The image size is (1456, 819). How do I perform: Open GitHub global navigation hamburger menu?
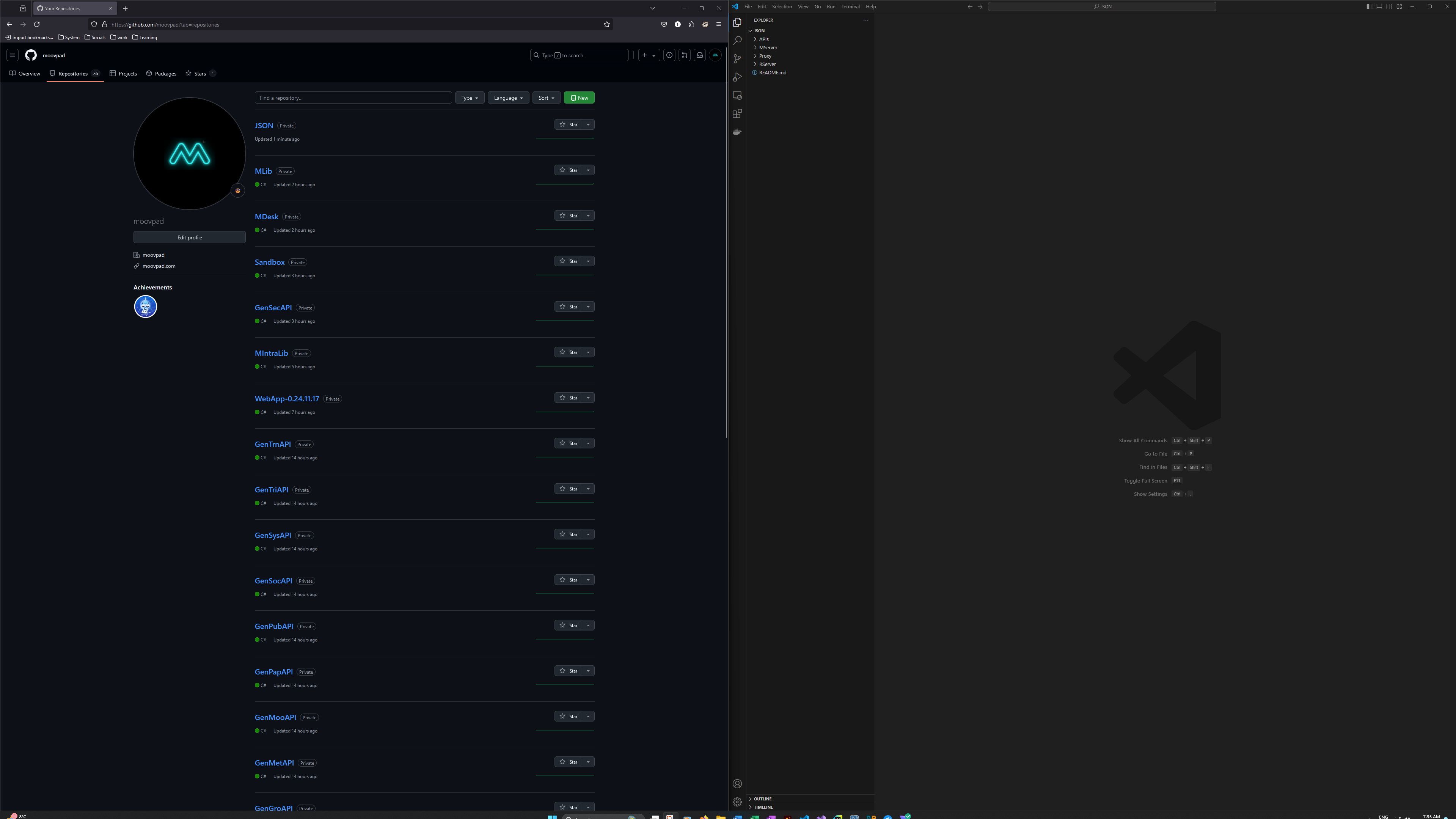point(13,55)
